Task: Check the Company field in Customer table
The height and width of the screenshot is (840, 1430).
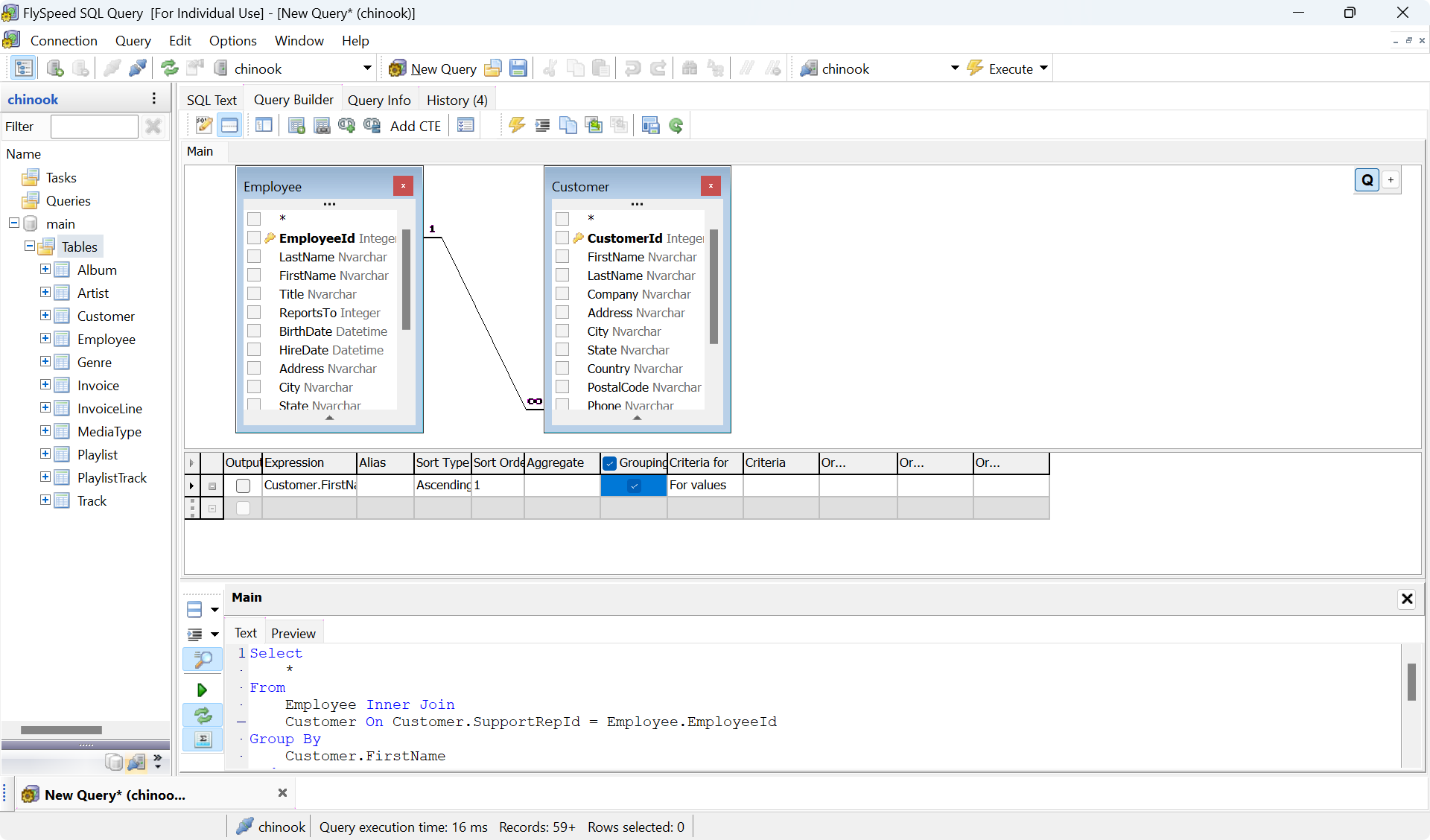Action: pos(562,293)
